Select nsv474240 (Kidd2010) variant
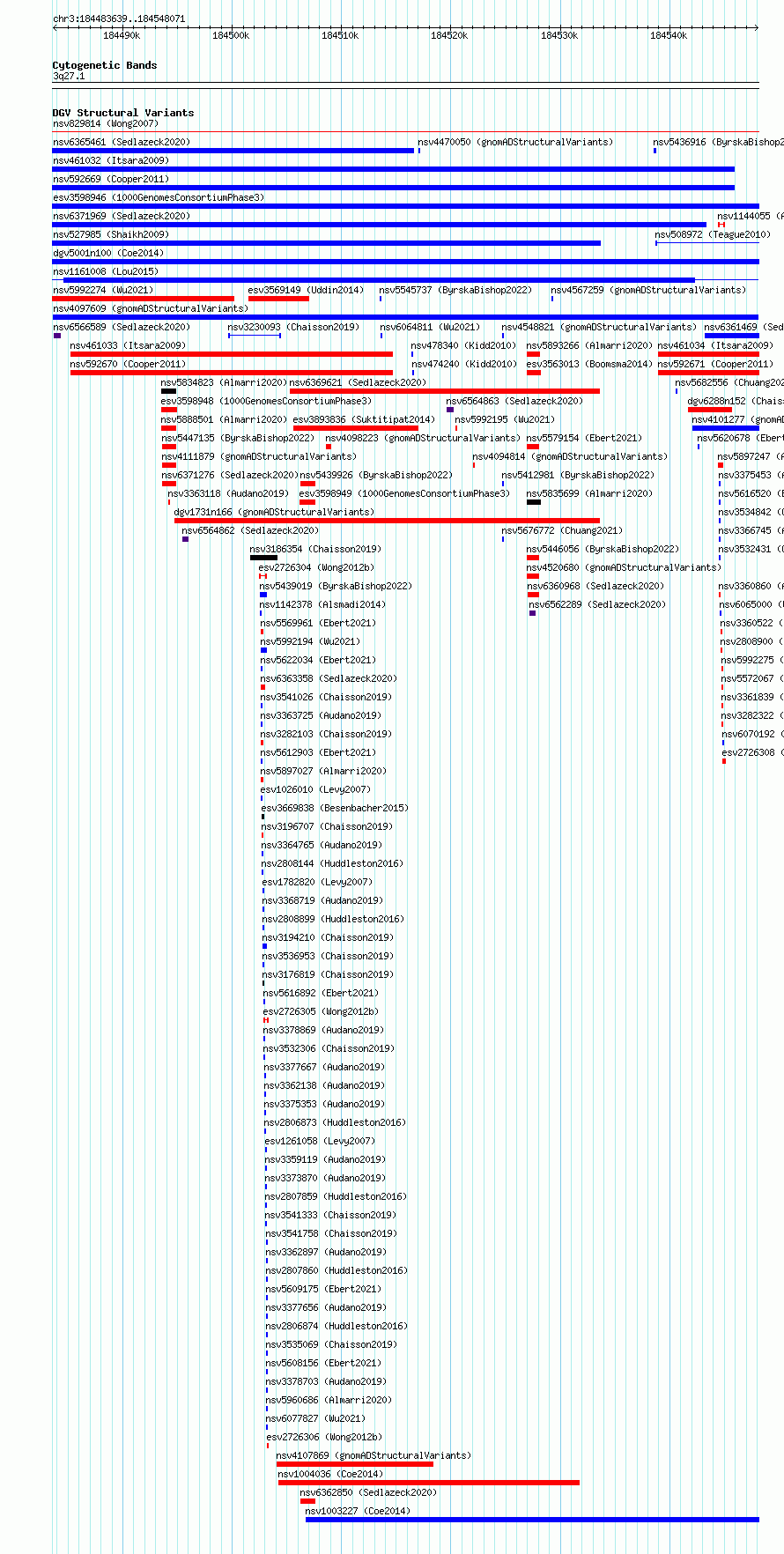 tap(464, 364)
